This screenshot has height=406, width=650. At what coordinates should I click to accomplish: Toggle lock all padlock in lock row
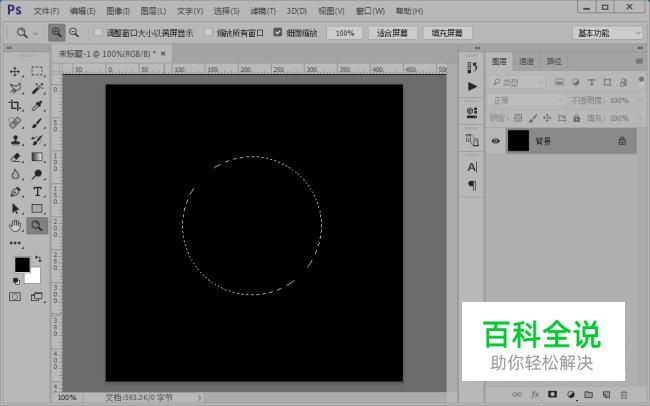577,118
